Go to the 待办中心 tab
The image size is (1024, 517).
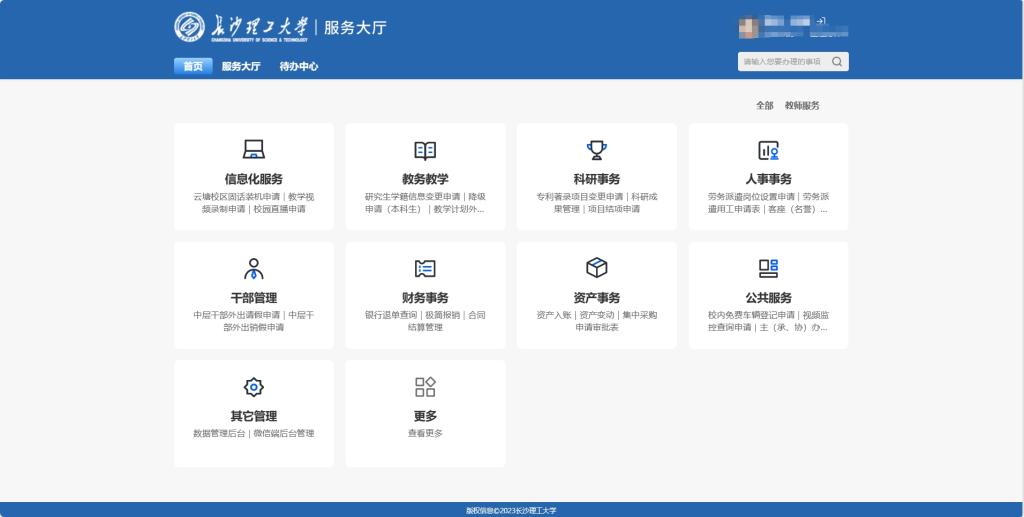click(x=299, y=67)
